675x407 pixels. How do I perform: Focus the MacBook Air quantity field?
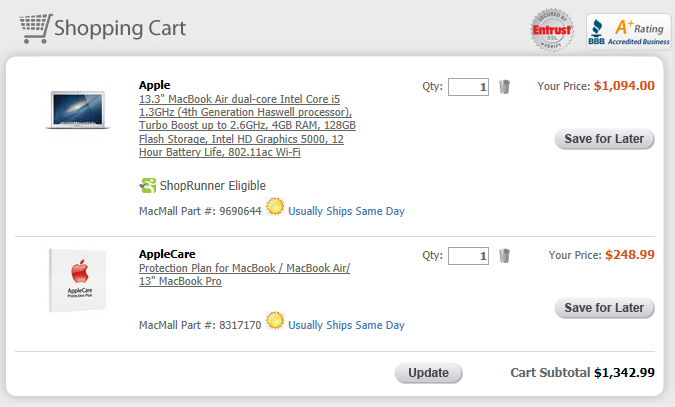coord(468,87)
